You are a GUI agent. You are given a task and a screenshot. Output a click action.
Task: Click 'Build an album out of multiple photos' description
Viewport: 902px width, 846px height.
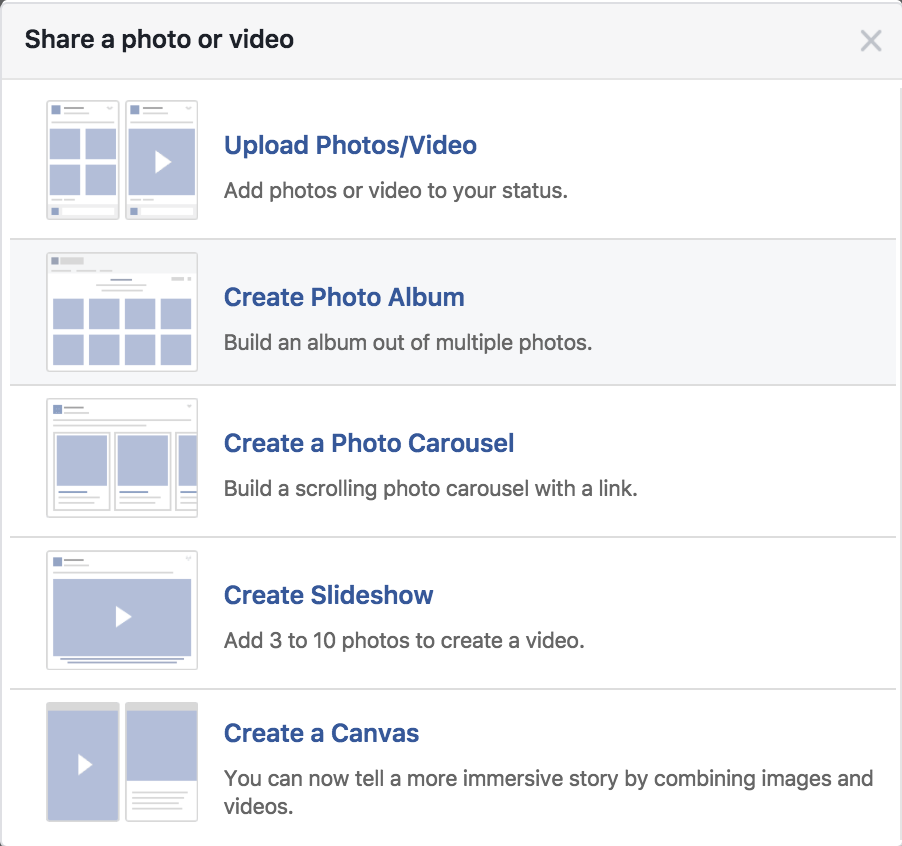click(x=408, y=342)
